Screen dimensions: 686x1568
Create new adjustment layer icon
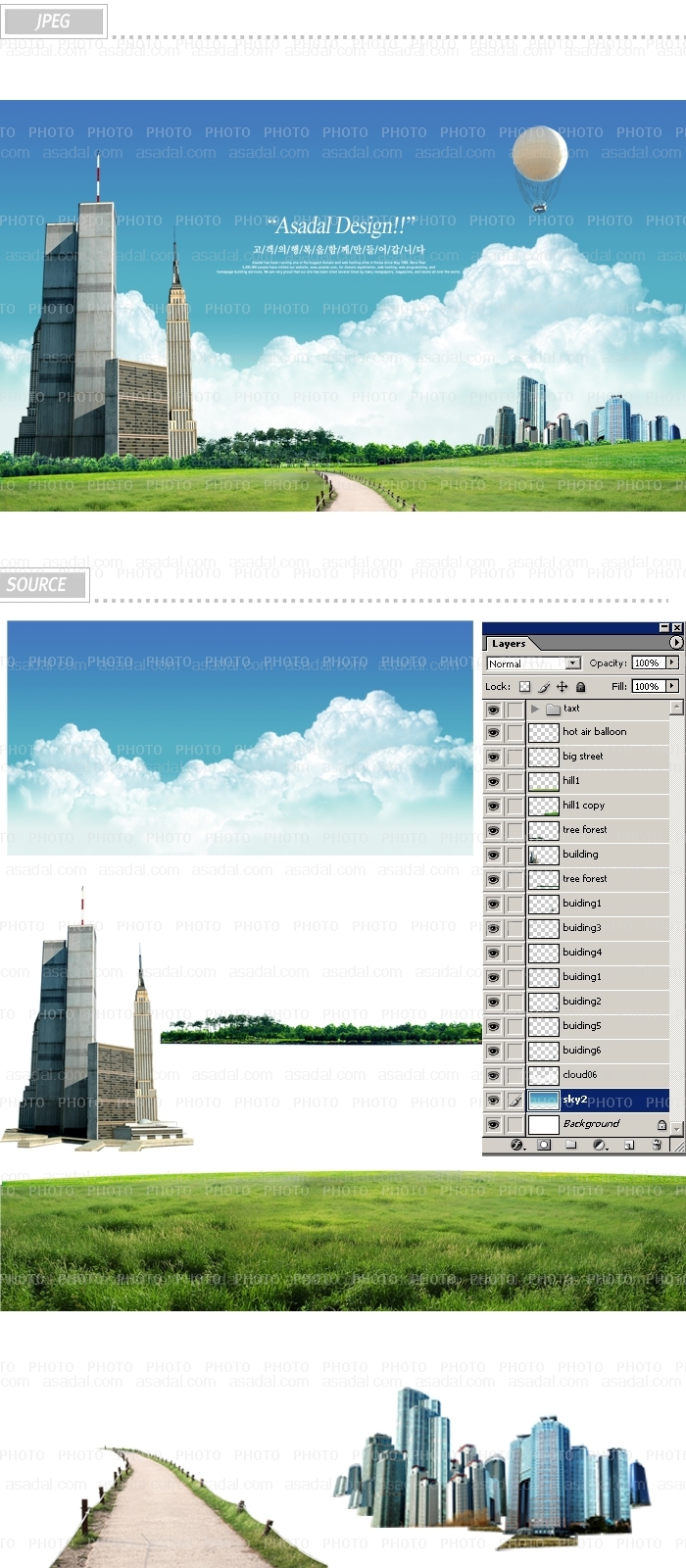pos(599,1145)
